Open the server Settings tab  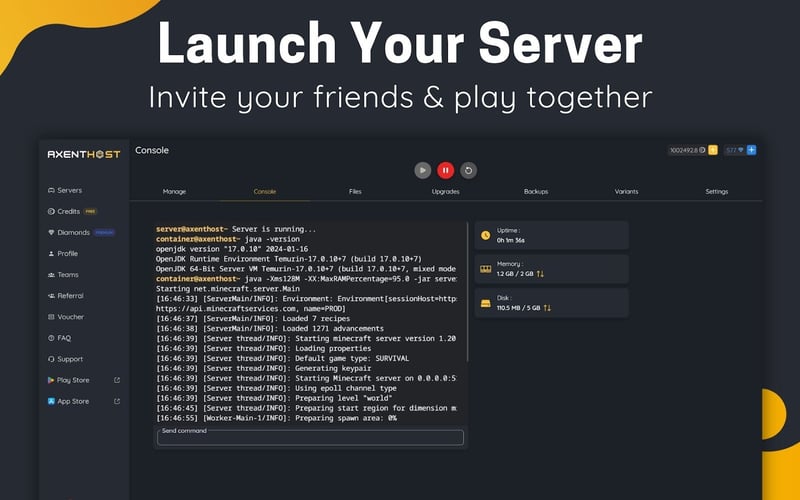tap(716, 192)
